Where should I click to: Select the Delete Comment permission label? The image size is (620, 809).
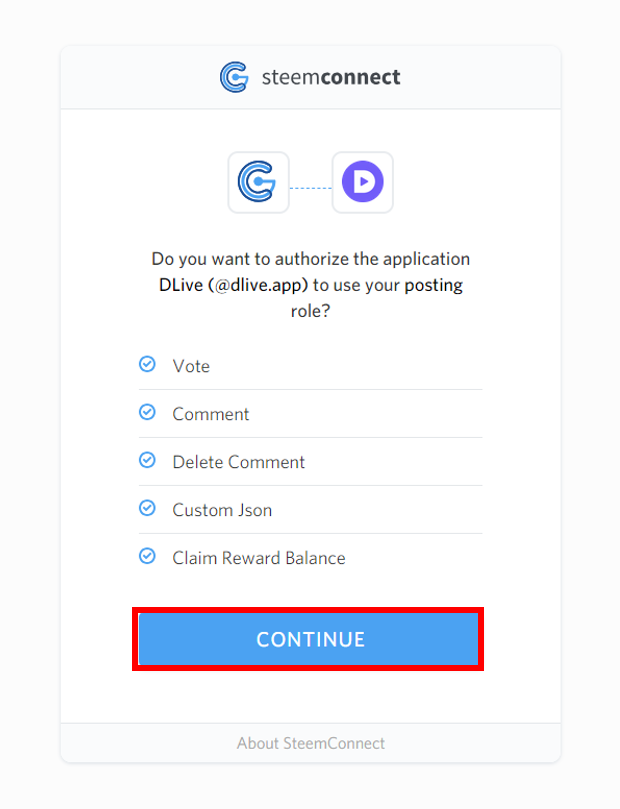(239, 462)
